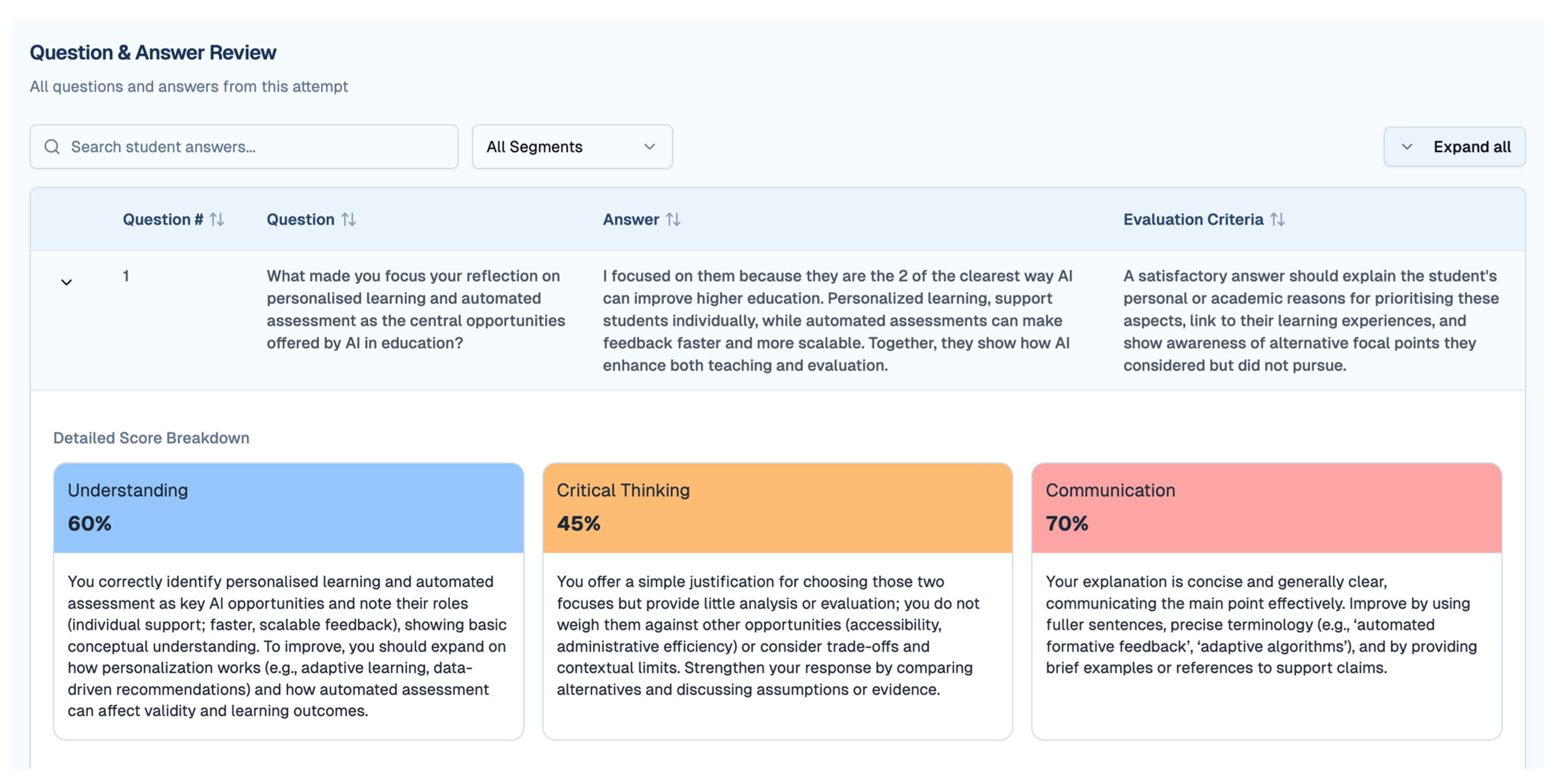Image resolution: width=1558 pixels, height=784 pixels.
Task: Select the orange Critical Thinking card header
Action: click(777, 508)
